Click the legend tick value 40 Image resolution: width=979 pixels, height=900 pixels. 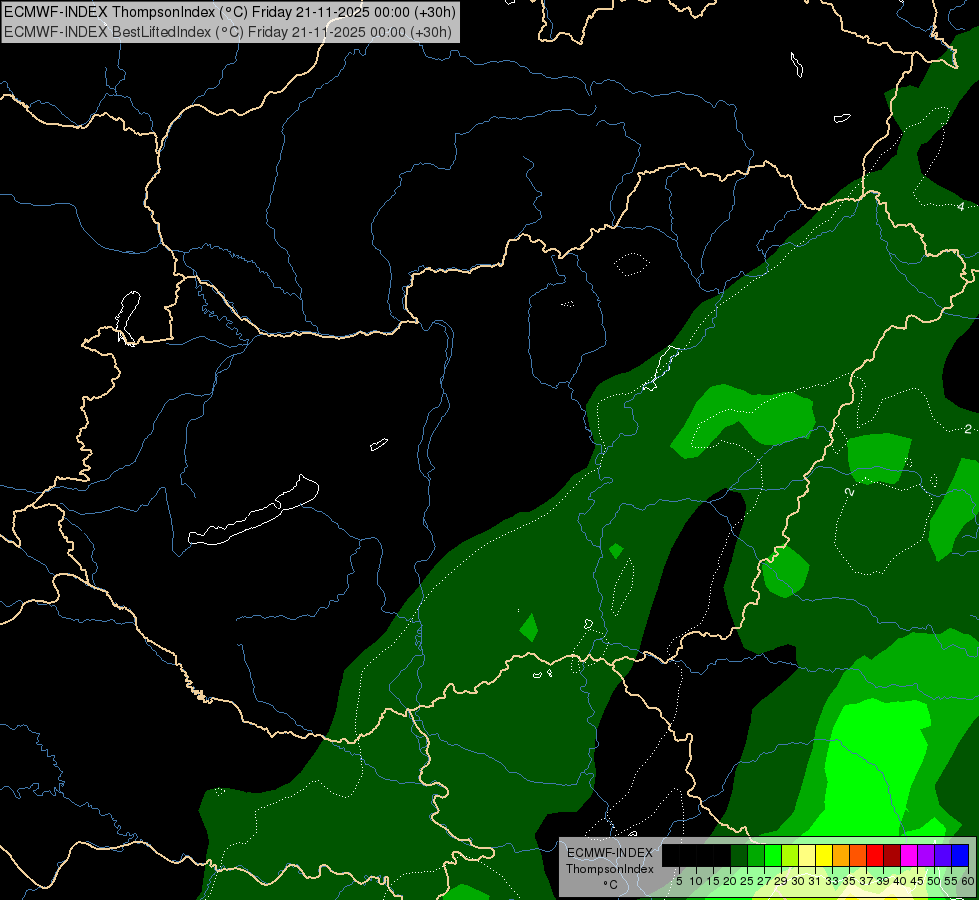click(x=899, y=881)
